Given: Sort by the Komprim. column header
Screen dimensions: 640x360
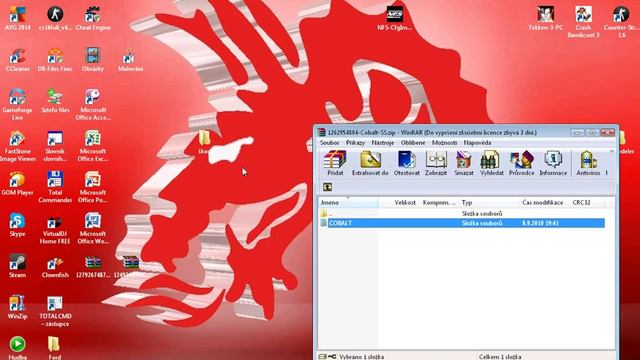Looking at the screenshot, I should click(x=439, y=202).
